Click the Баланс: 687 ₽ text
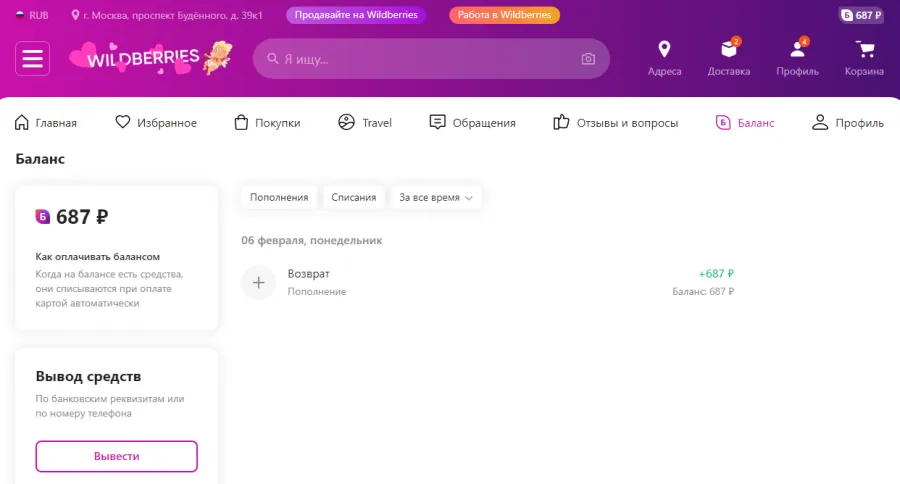 (703, 292)
